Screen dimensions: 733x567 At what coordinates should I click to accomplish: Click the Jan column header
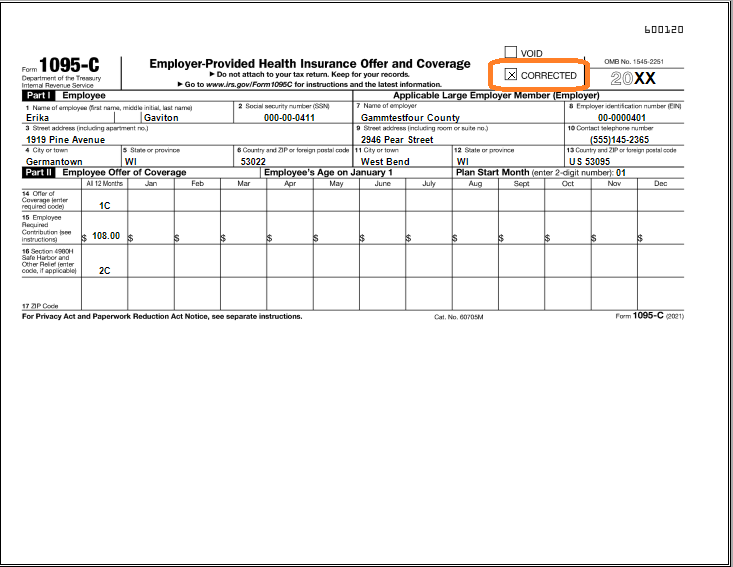pyautogui.click(x=151, y=184)
